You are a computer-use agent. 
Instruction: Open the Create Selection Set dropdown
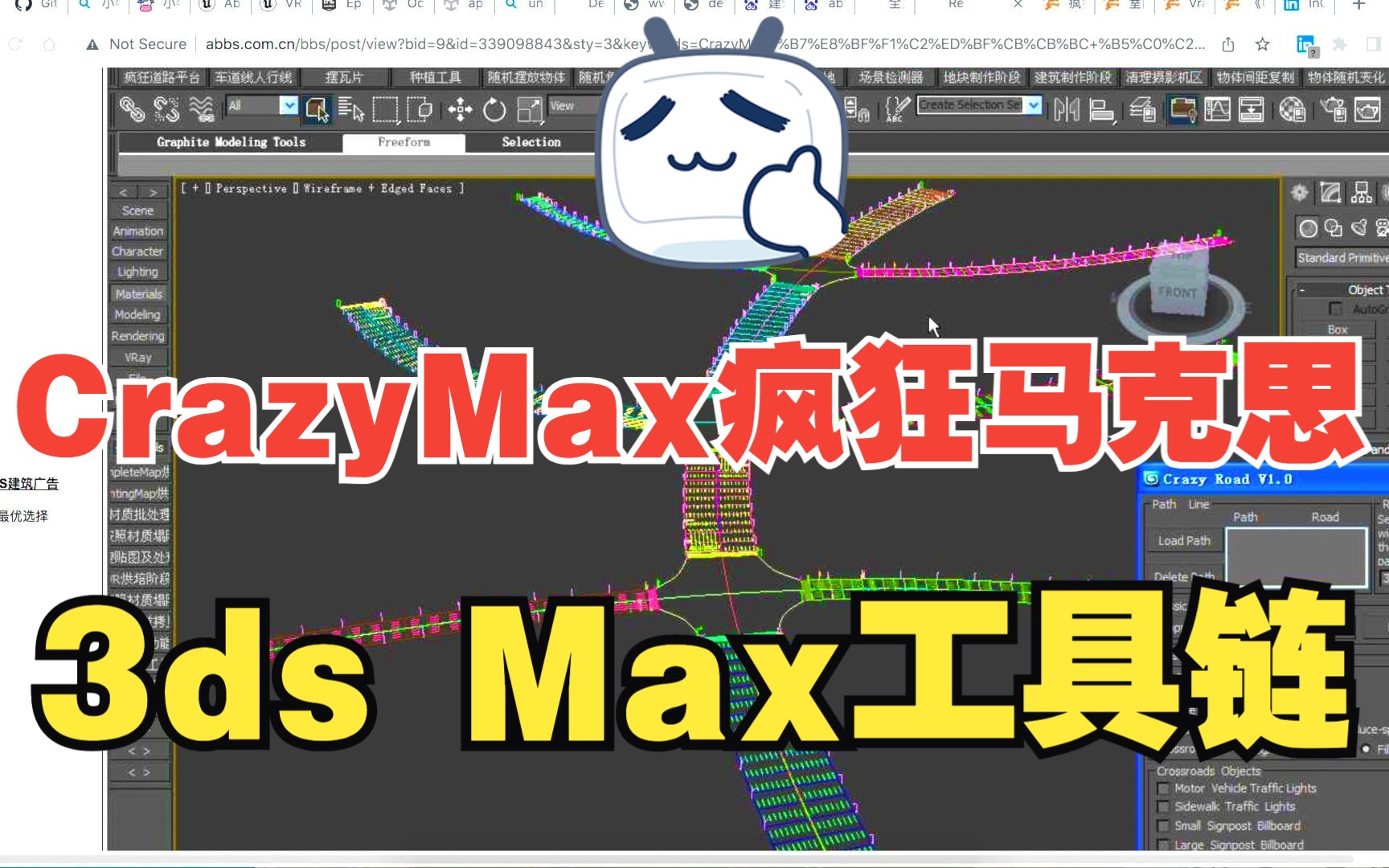(980, 105)
